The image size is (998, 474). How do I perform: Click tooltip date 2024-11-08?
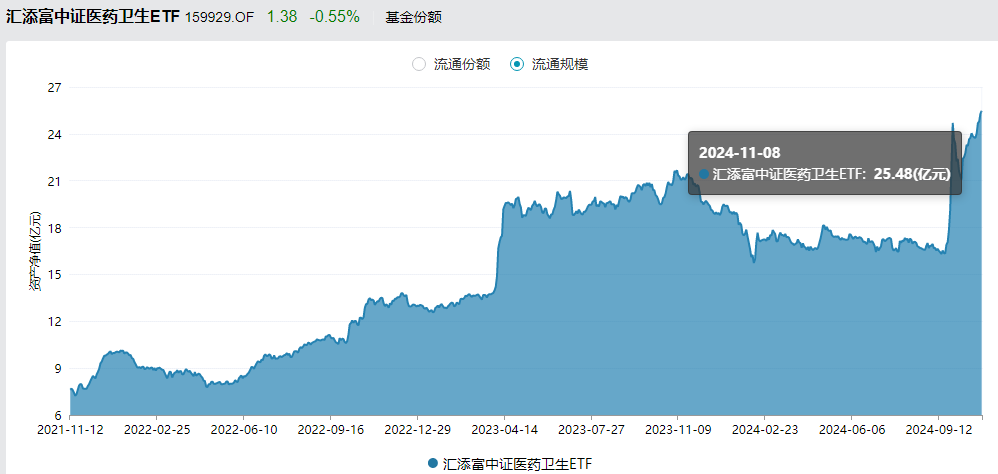739,153
